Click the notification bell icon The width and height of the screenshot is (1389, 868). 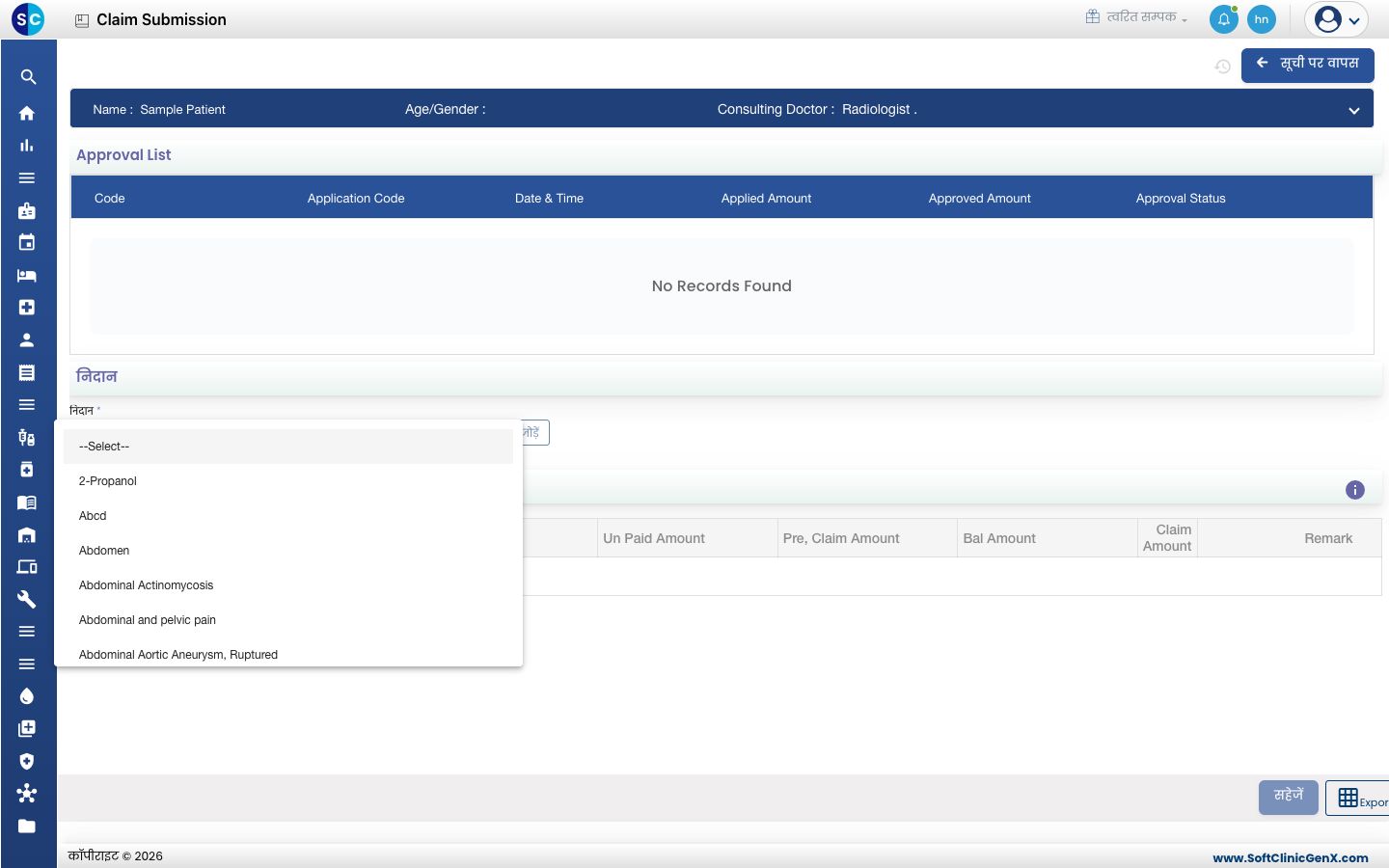[1223, 19]
